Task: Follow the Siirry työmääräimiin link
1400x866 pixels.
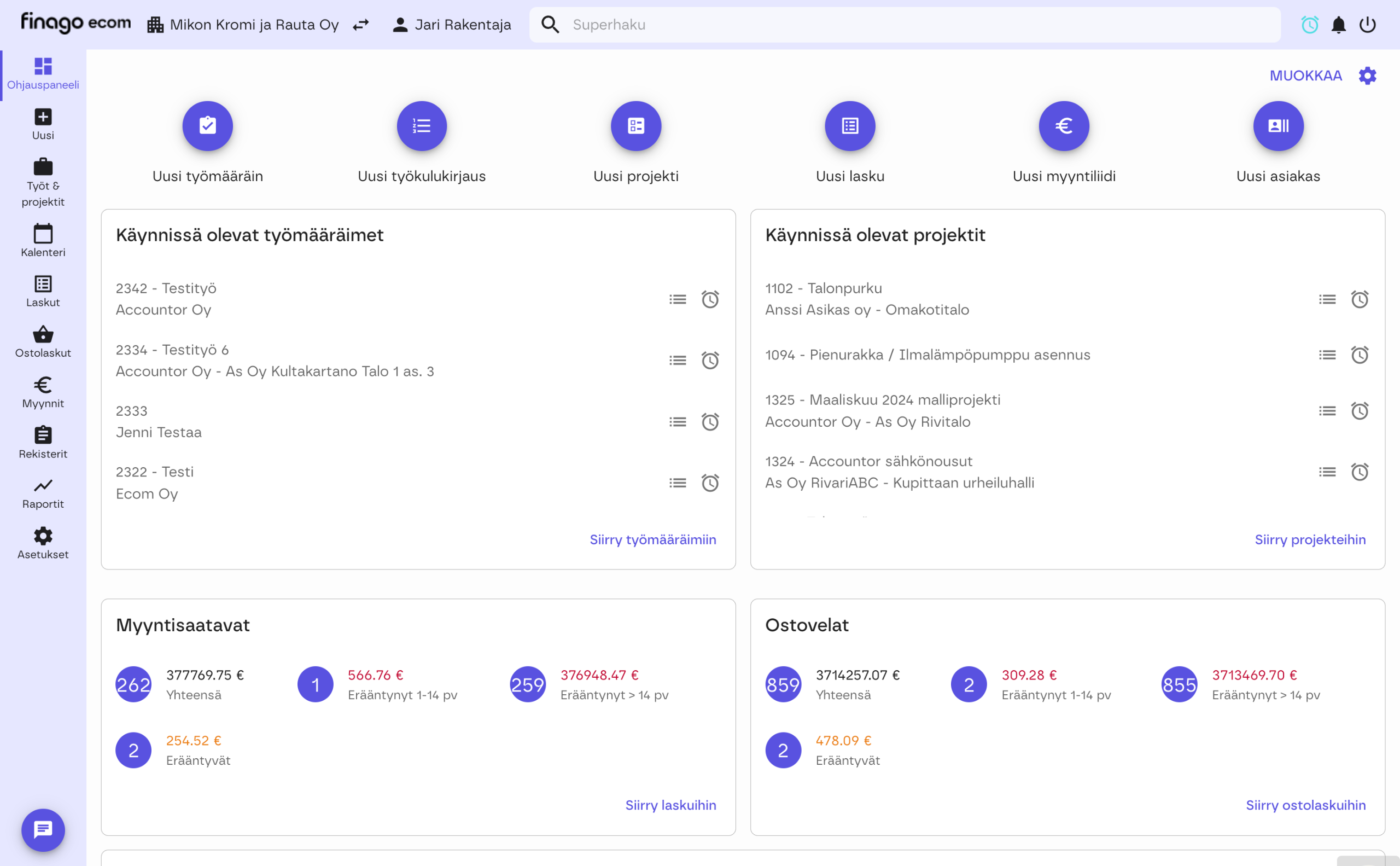Action: [652, 539]
